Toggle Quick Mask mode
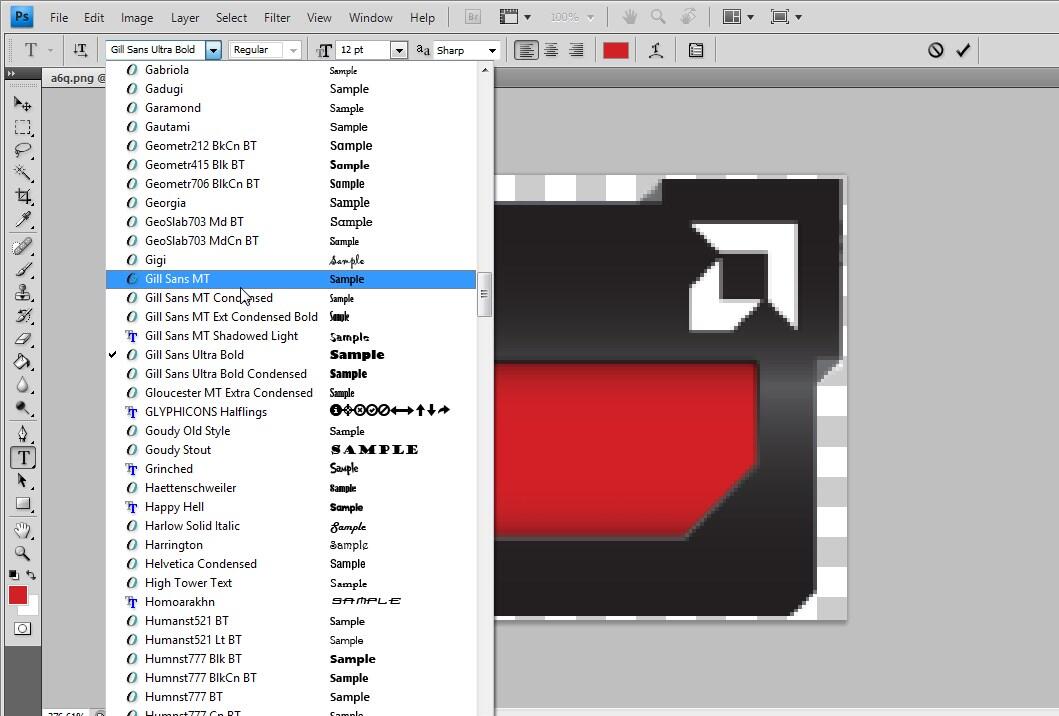The image size is (1059, 716). coord(22,629)
